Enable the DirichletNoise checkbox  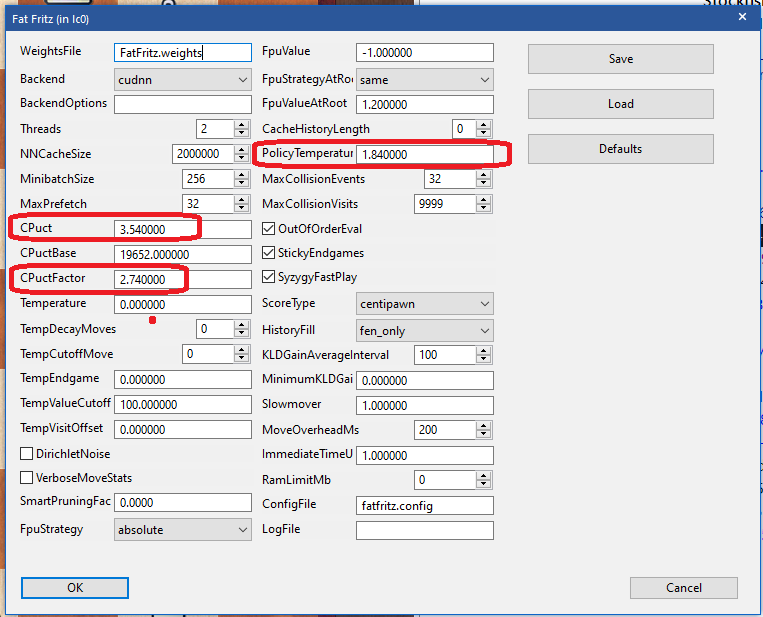[x=27, y=454]
